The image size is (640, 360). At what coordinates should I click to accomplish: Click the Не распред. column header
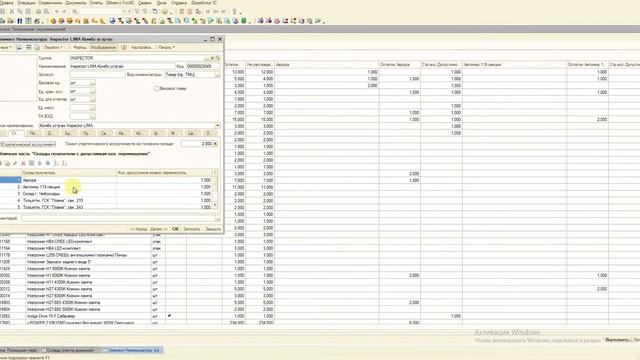260,64
